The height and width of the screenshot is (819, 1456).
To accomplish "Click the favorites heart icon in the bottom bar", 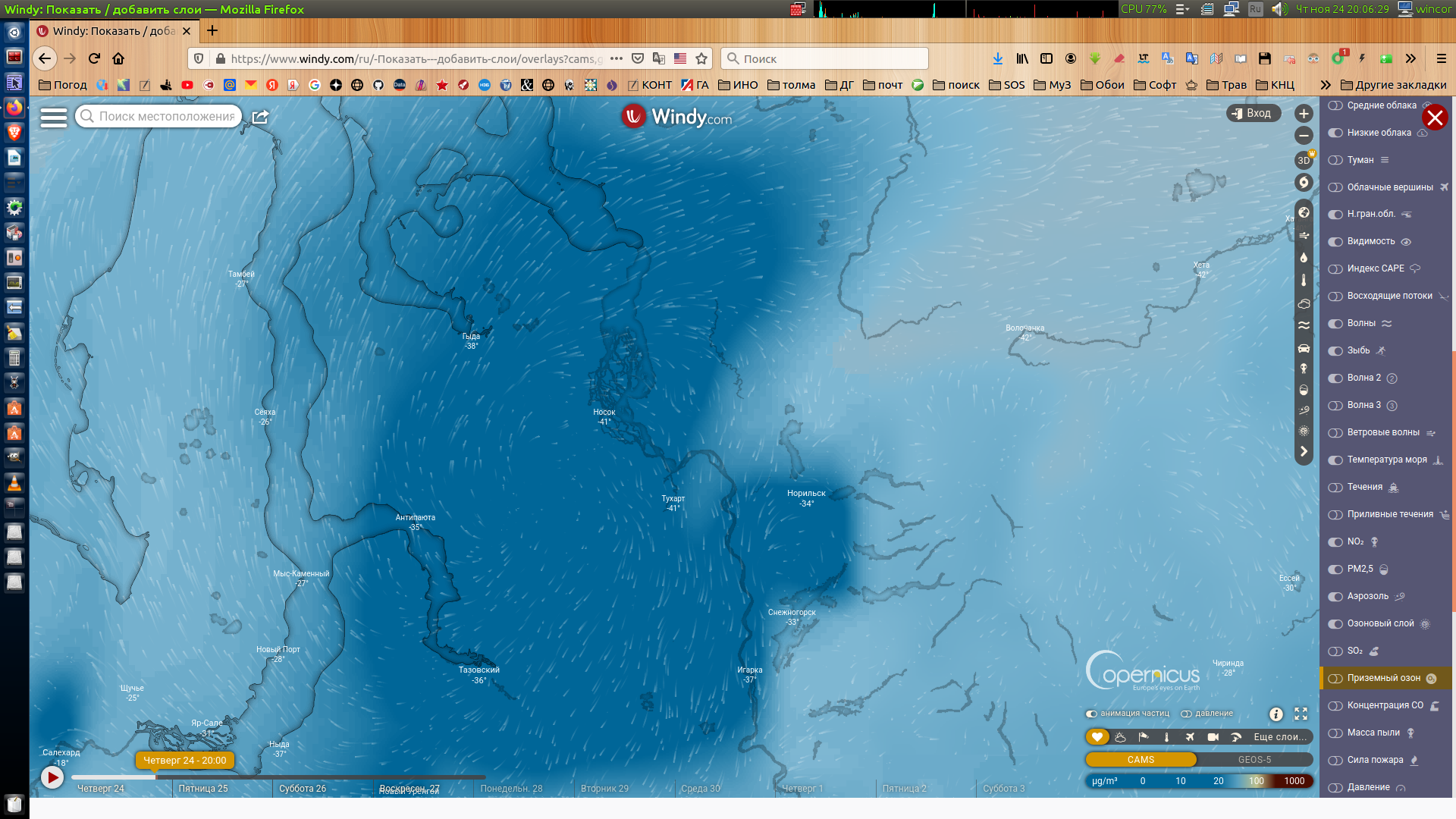I will pyautogui.click(x=1097, y=737).
